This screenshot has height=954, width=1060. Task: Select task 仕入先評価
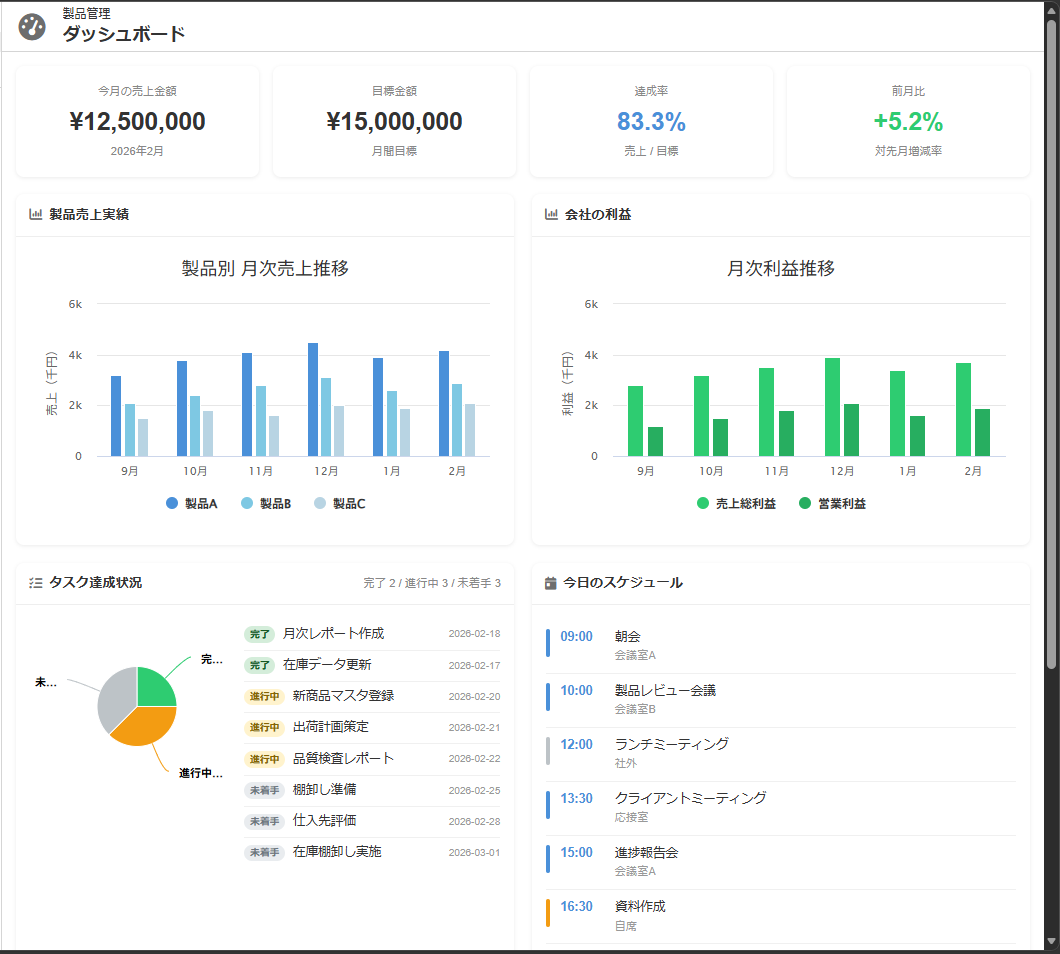pyautogui.click(x=324, y=821)
